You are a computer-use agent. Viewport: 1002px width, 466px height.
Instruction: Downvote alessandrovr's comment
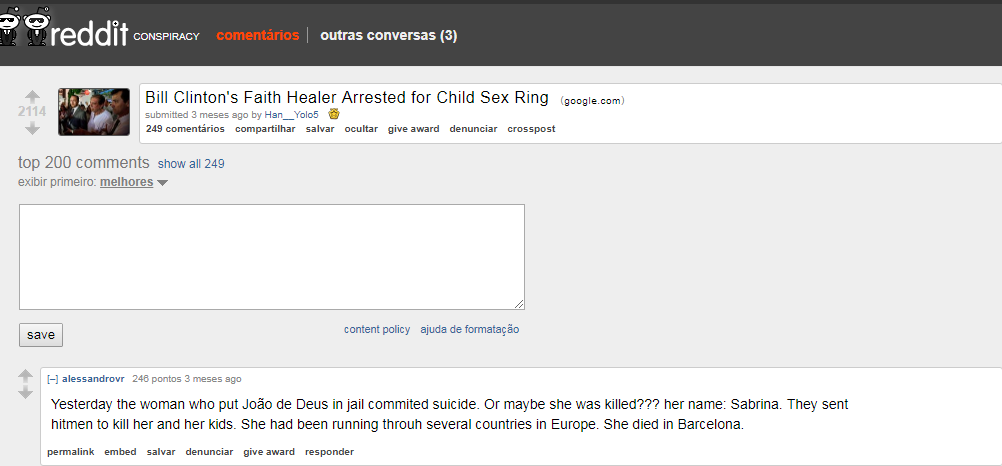tap(26, 393)
